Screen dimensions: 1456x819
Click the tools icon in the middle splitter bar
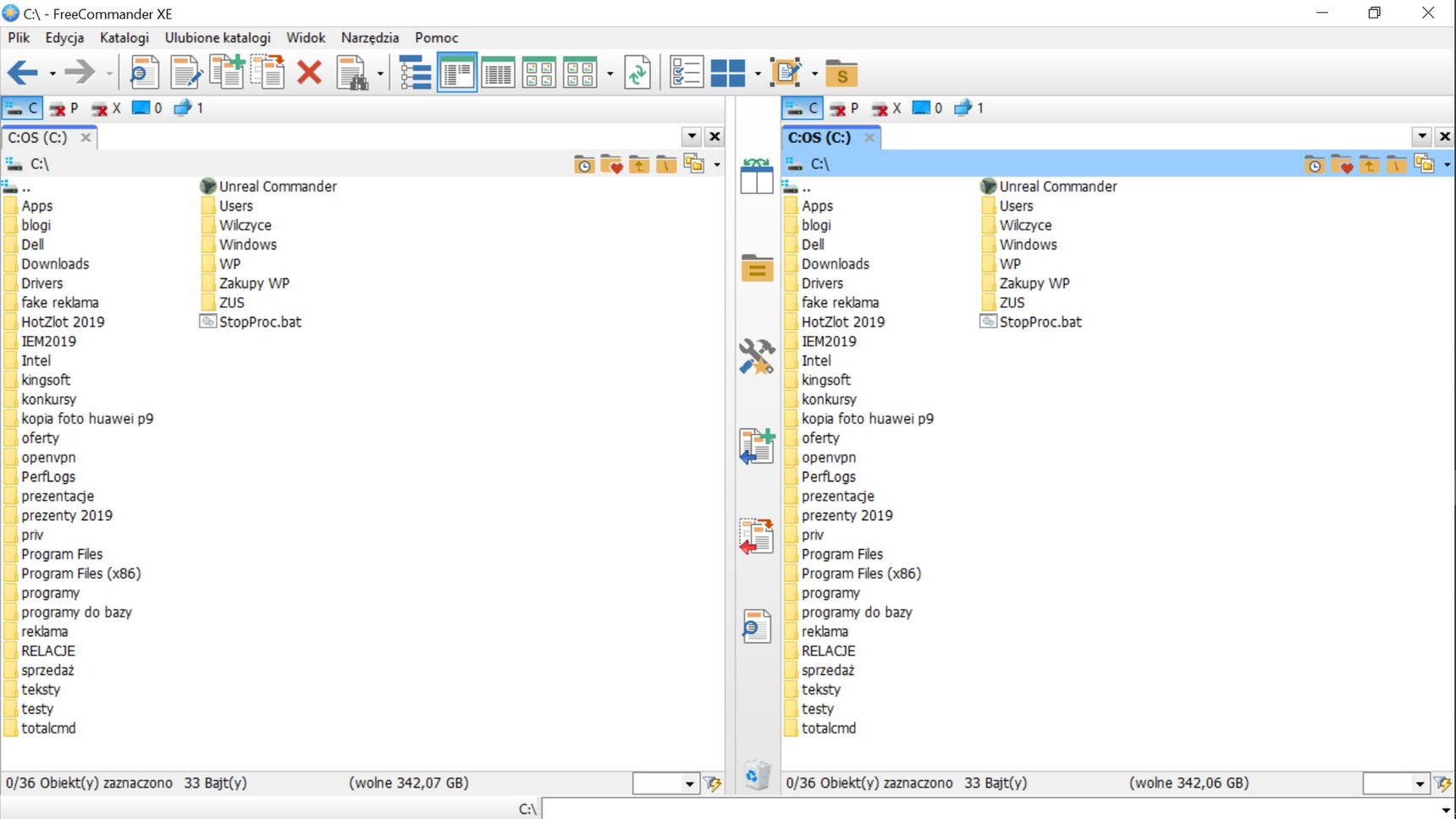click(x=757, y=356)
